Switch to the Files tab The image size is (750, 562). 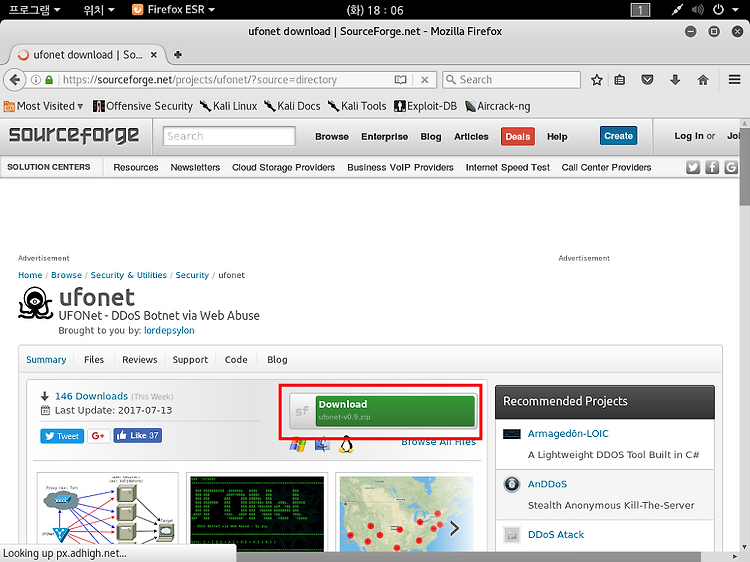click(94, 360)
